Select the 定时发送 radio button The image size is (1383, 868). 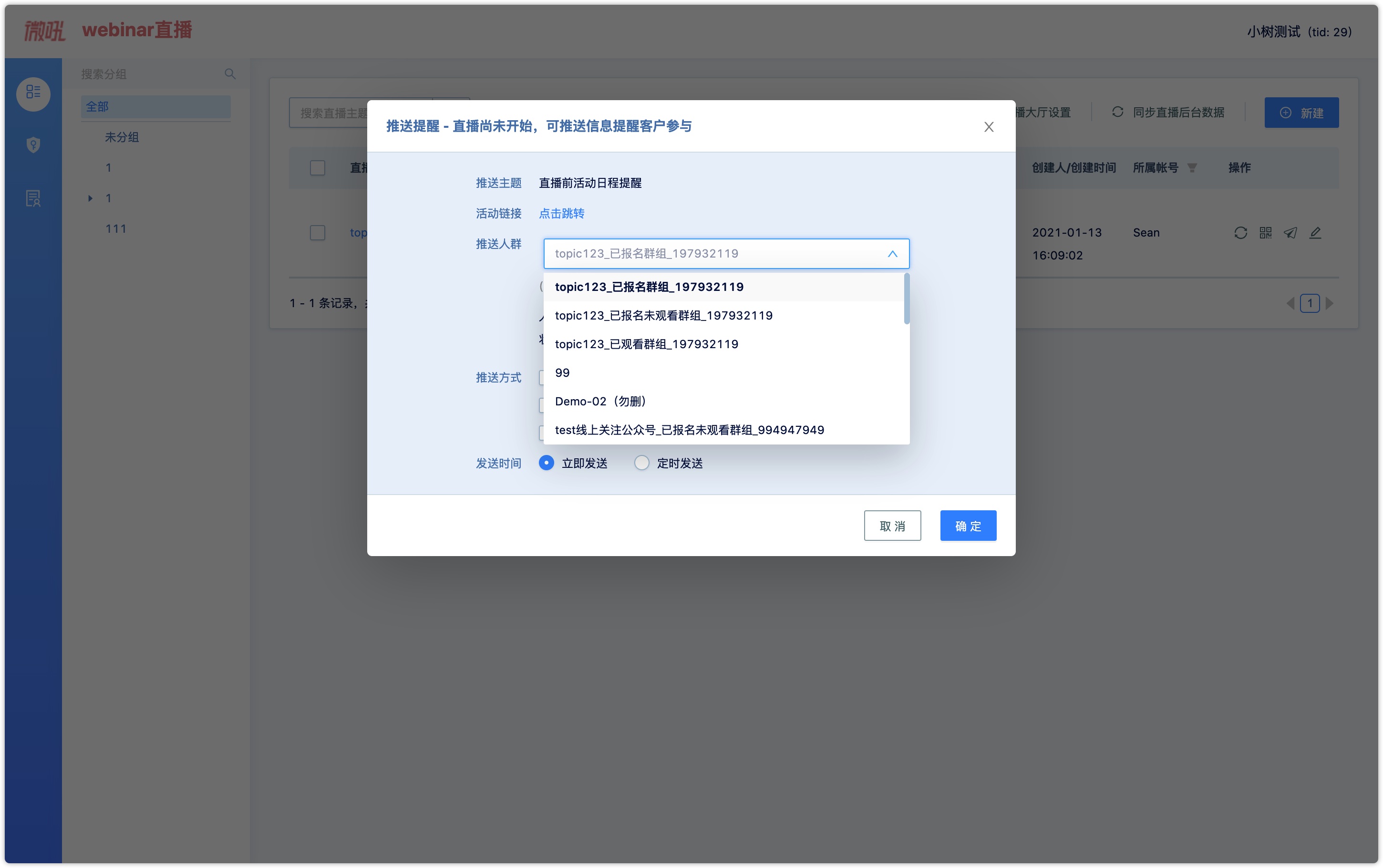pyautogui.click(x=641, y=463)
